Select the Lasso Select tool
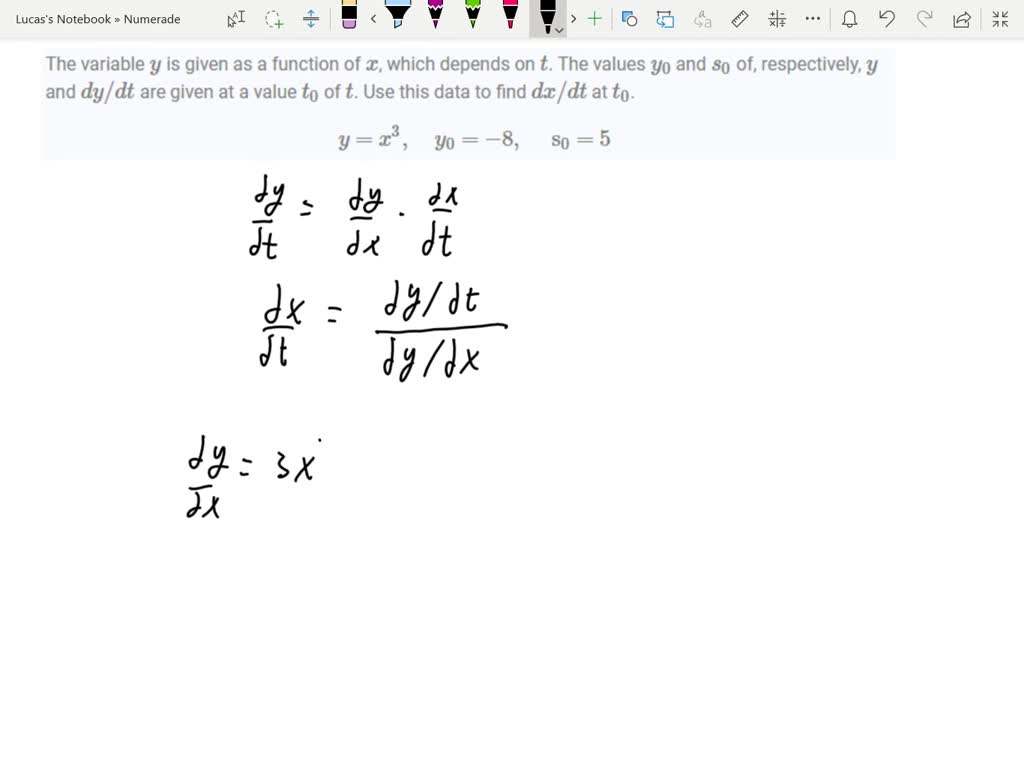1024x768 pixels. click(273, 18)
